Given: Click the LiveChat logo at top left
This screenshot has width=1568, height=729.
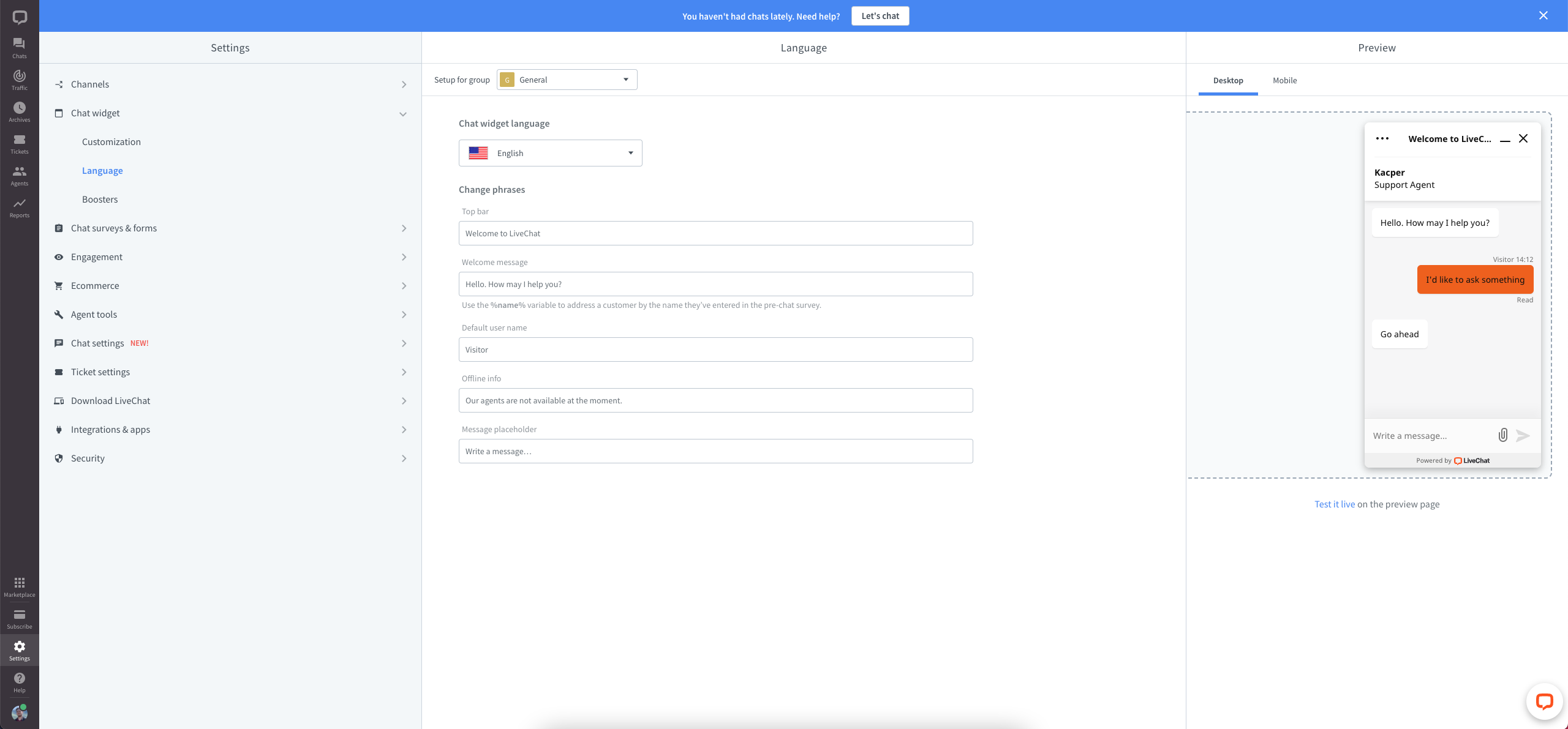Looking at the screenshot, I should 20,17.
